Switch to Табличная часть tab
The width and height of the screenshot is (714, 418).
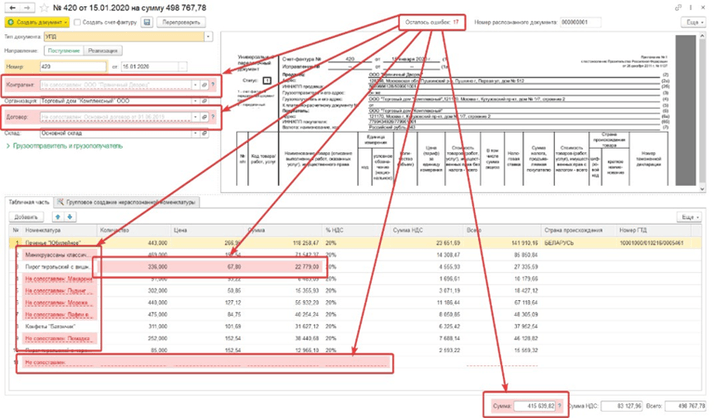(29, 202)
